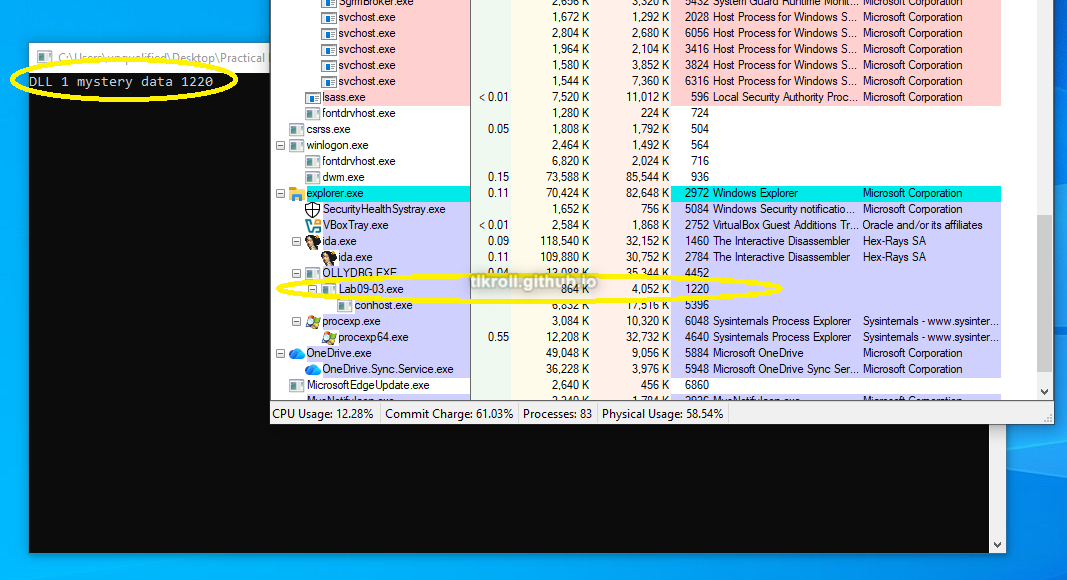This screenshot has height=580, width=1067.
Task: Click the parent ida.exe portrait icon
Action: click(313, 241)
